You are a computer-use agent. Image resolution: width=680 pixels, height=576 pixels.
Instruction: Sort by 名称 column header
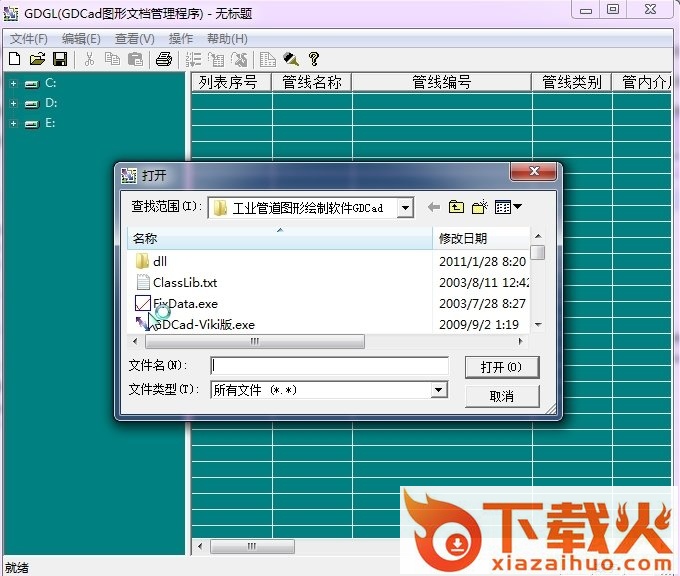(280, 238)
